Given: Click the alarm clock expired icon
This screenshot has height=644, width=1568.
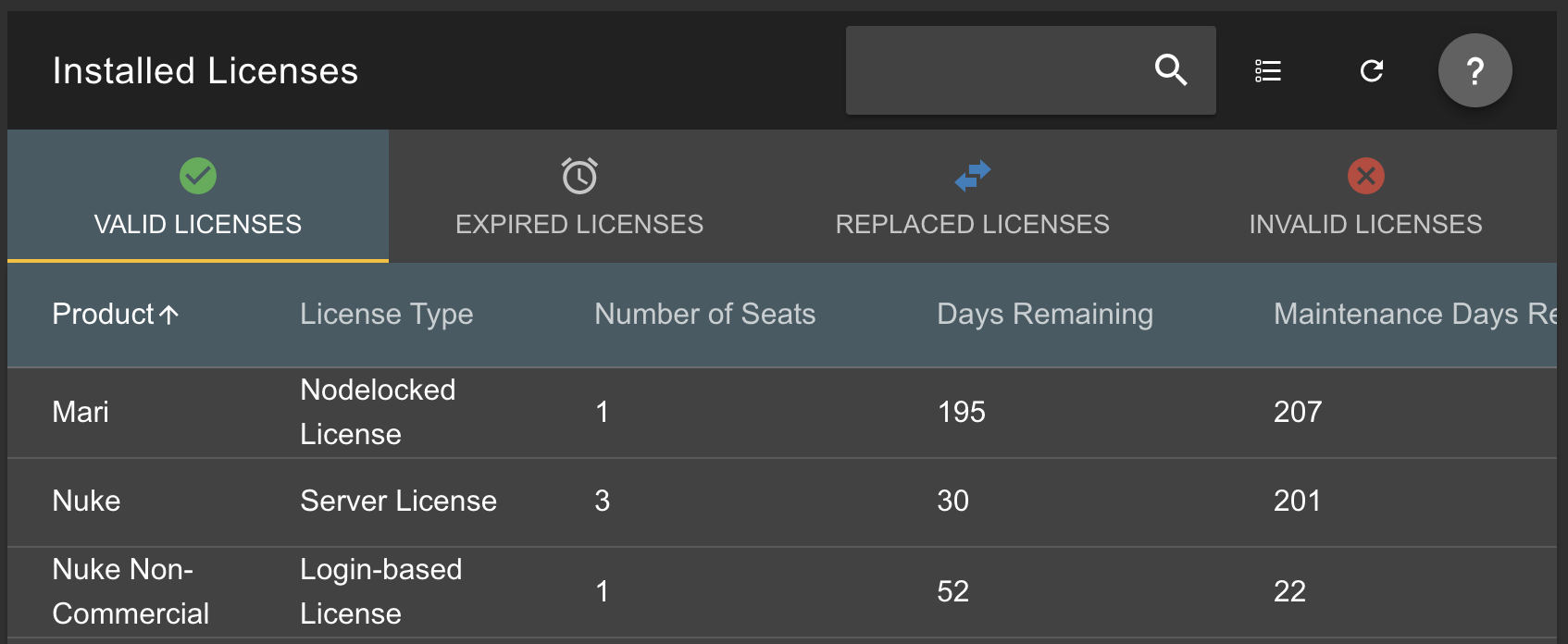Looking at the screenshot, I should (x=579, y=176).
